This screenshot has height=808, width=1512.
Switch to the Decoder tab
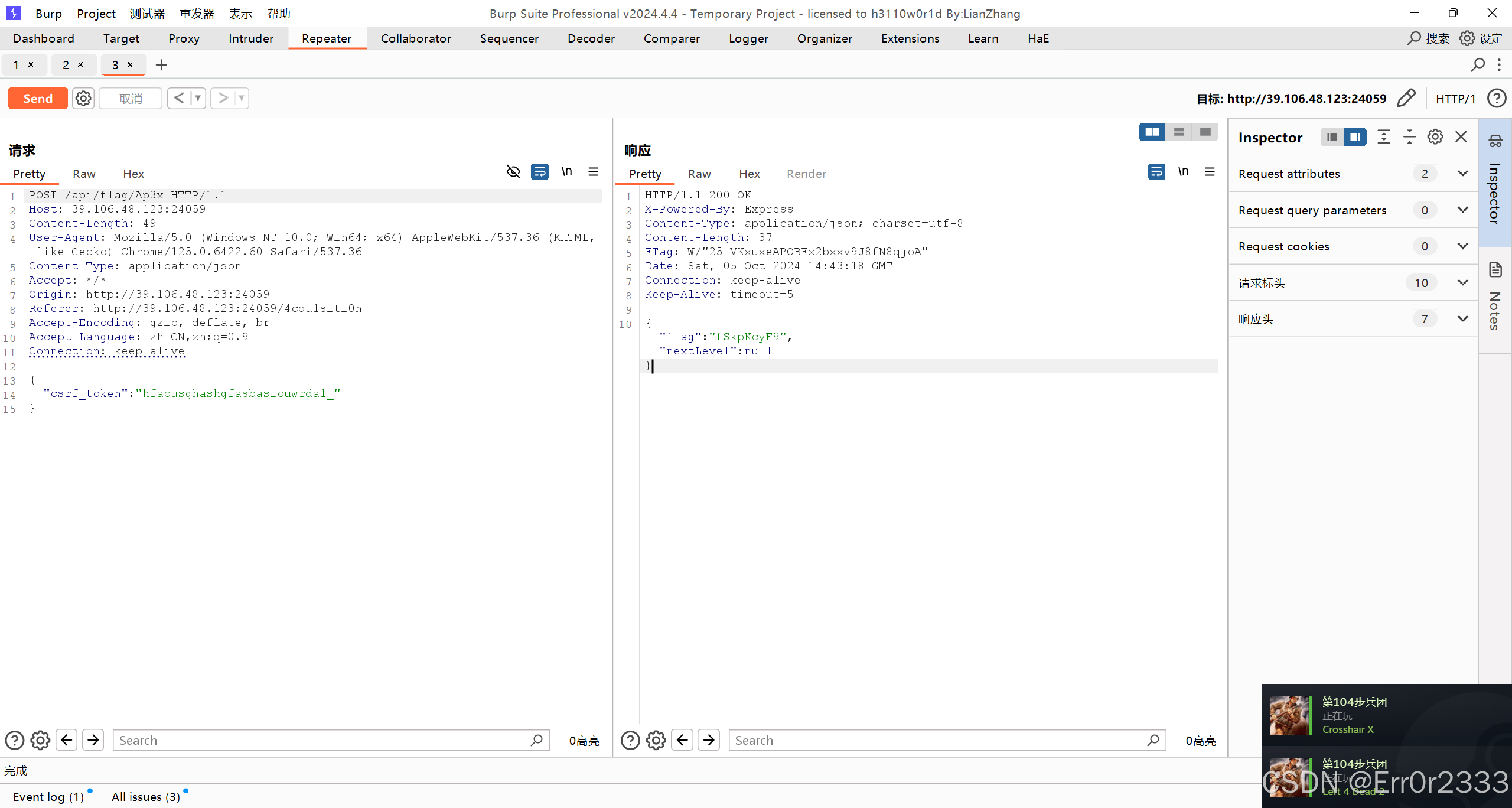[x=591, y=38]
